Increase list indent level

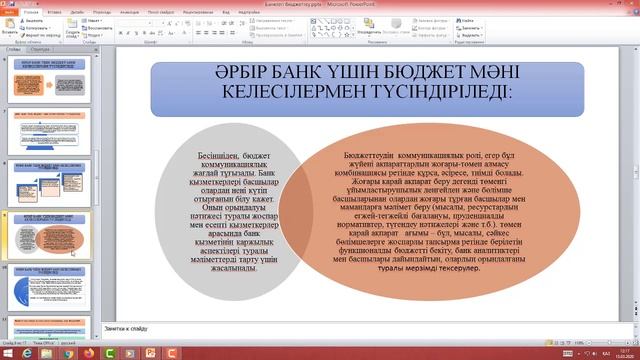click(231, 23)
